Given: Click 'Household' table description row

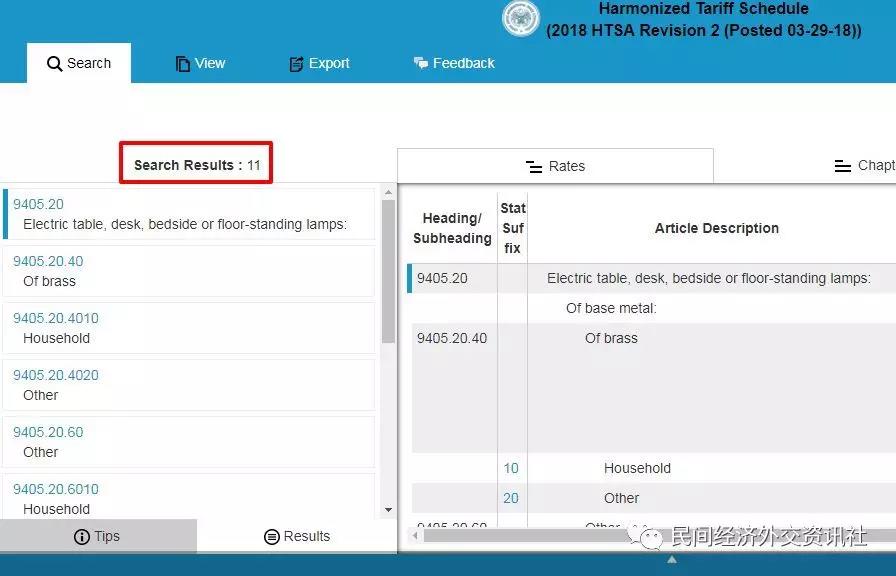Looking at the screenshot, I should [x=638, y=469].
